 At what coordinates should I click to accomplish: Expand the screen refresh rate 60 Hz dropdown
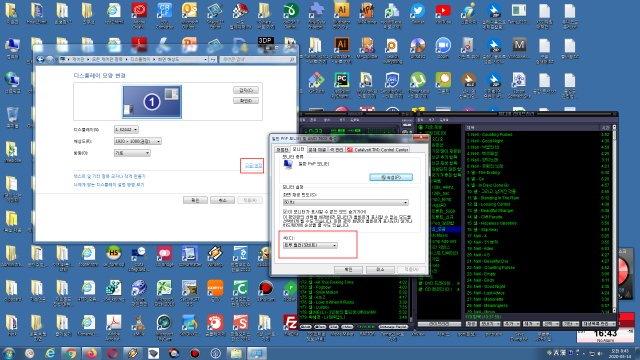345,202
